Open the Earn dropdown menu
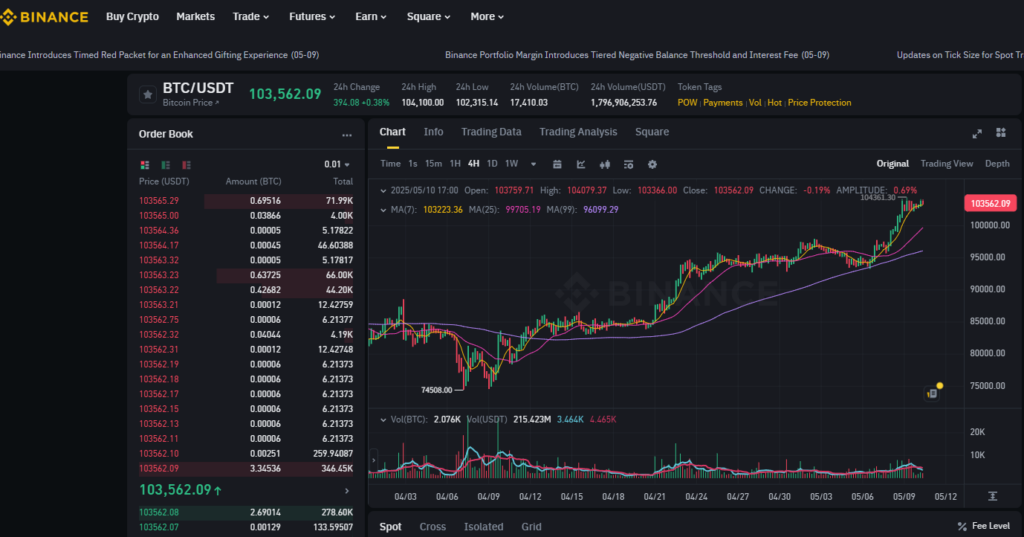The width and height of the screenshot is (1024, 537). tap(371, 17)
